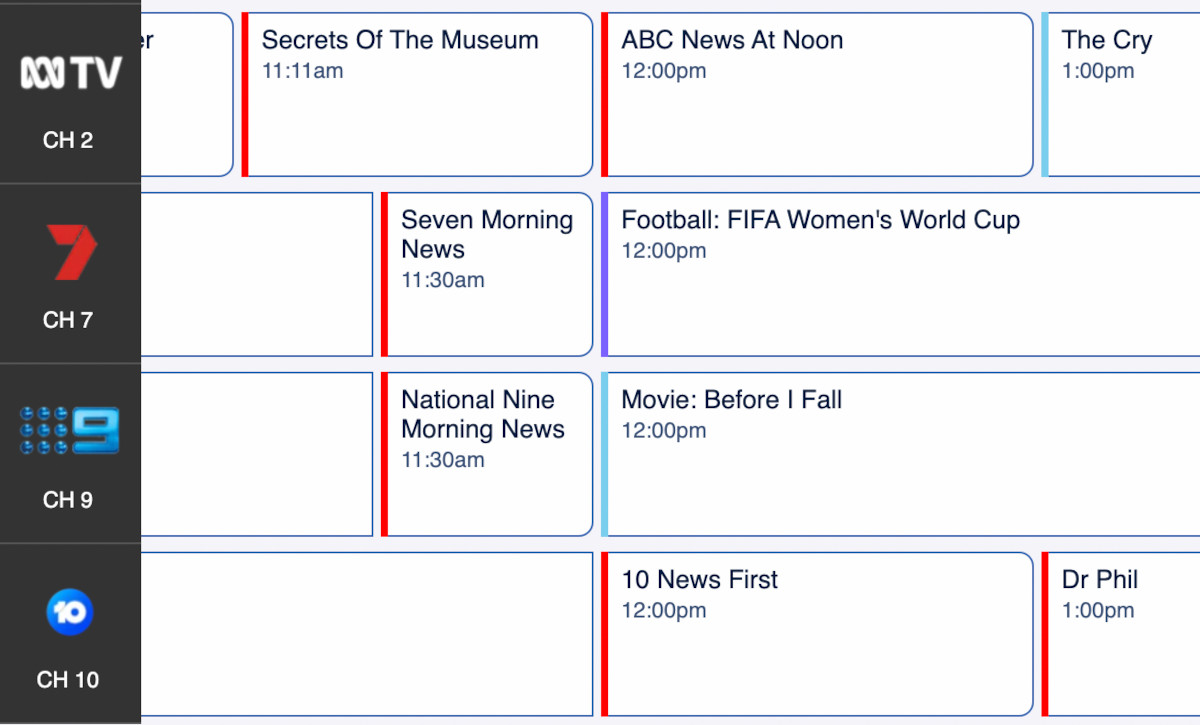Open the Secrets Of The Museum program
The width and height of the screenshot is (1200, 725).
point(415,94)
